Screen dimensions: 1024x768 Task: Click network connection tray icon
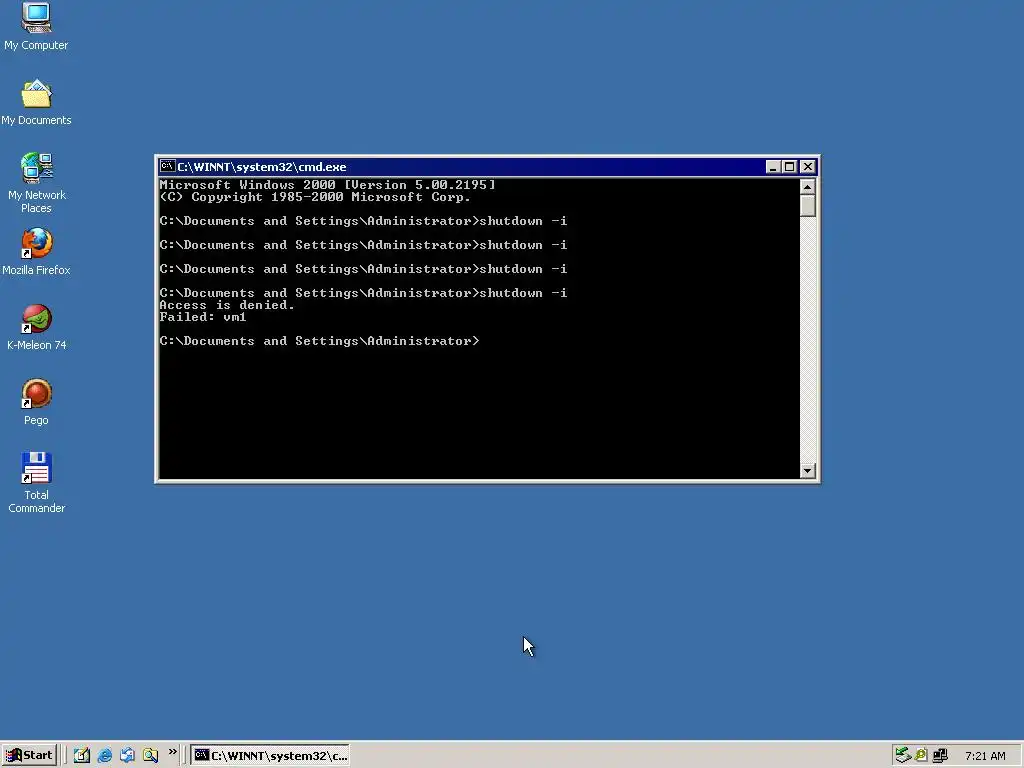tap(940, 755)
